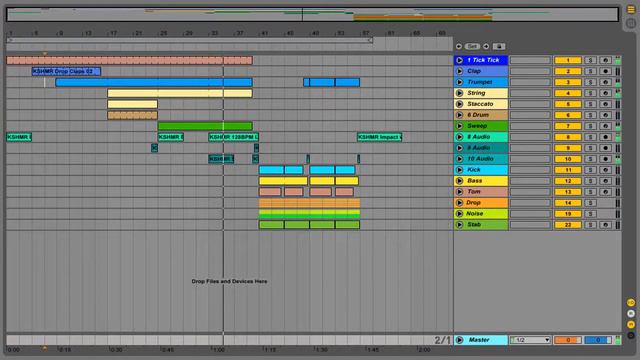Viewport: 640px width, 360px height.
Task: Deactivate the Clap track activator 2
Action: coord(567,71)
